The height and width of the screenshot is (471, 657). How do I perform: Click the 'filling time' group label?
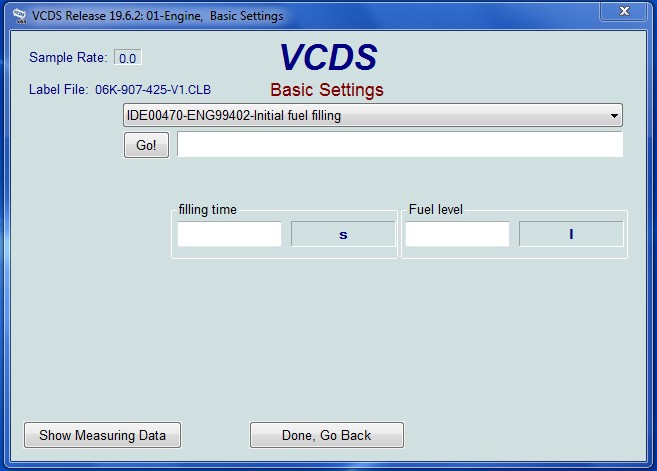(x=207, y=209)
